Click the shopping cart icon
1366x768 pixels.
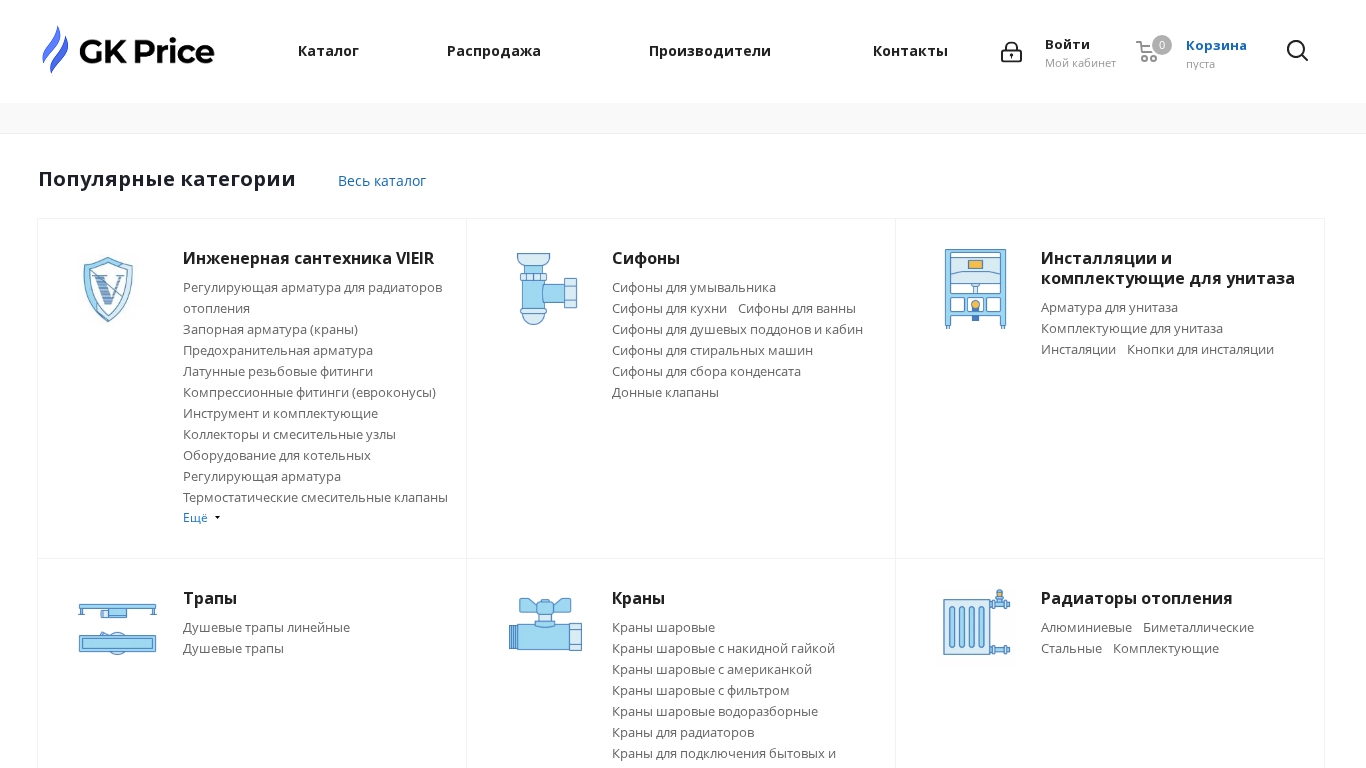click(x=1148, y=52)
